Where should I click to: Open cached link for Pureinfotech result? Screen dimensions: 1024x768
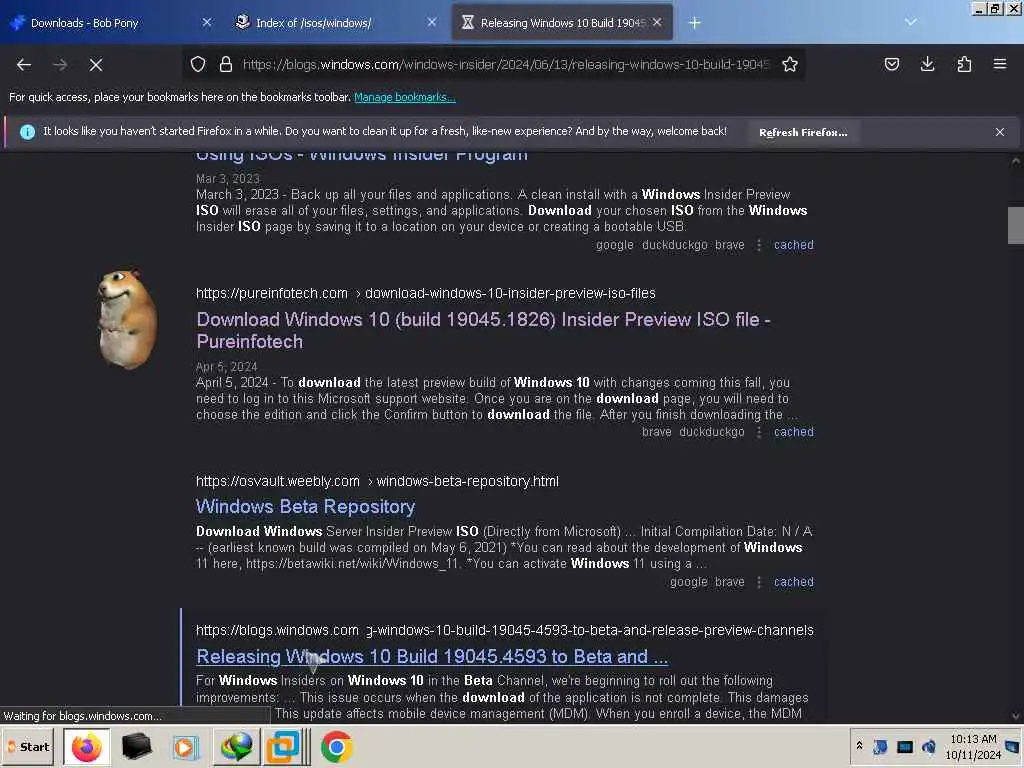coord(793,432)
